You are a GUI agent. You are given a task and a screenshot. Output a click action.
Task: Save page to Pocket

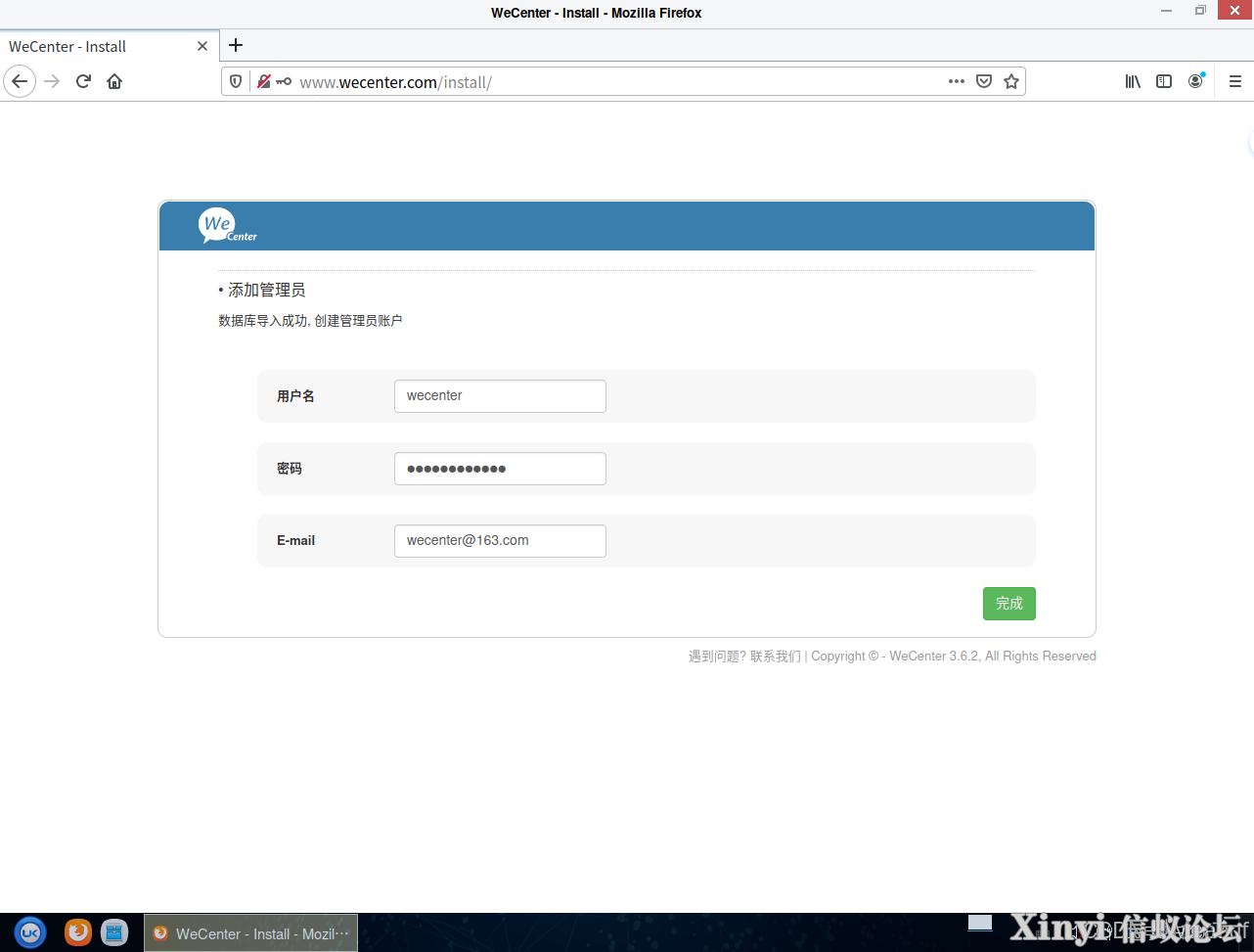[x=984, y=81]
